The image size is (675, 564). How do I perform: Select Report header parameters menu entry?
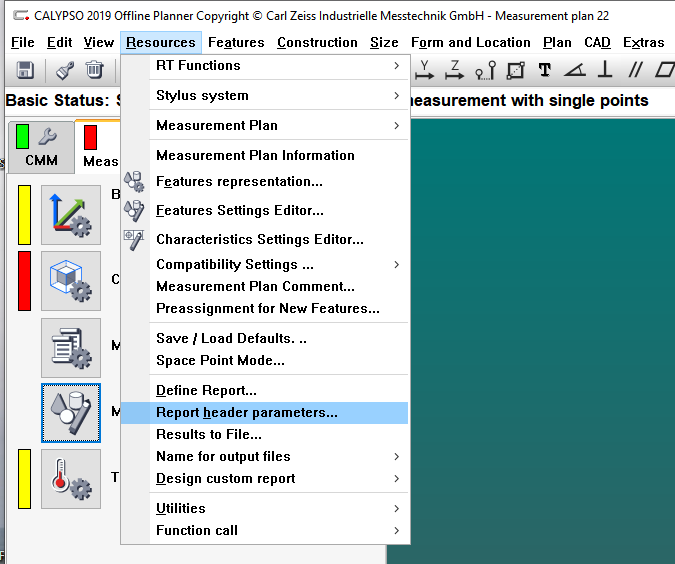pos(247,412)
